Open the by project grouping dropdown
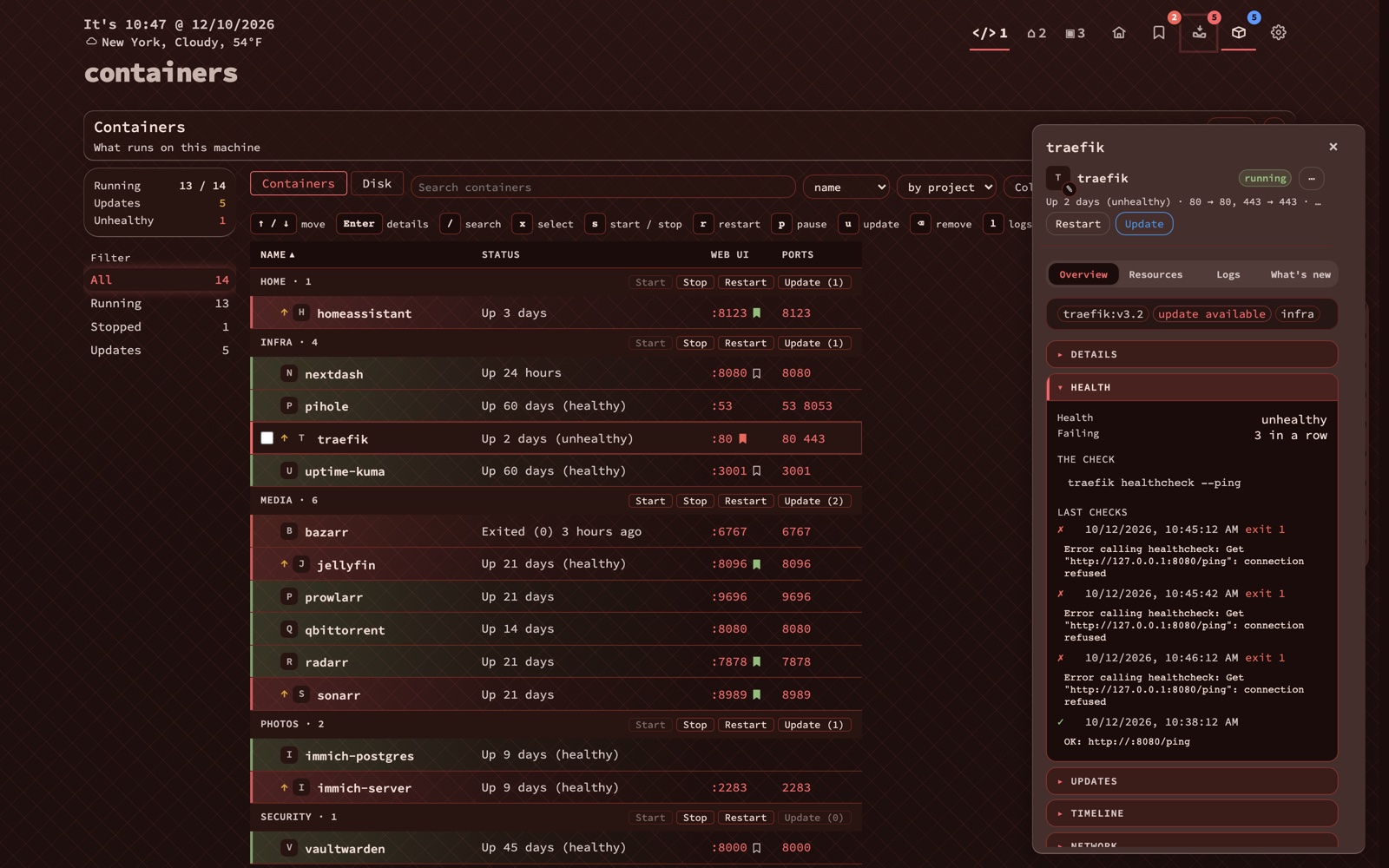The width and height of the screenshot is (1389, 868). [x=946, y=187]
